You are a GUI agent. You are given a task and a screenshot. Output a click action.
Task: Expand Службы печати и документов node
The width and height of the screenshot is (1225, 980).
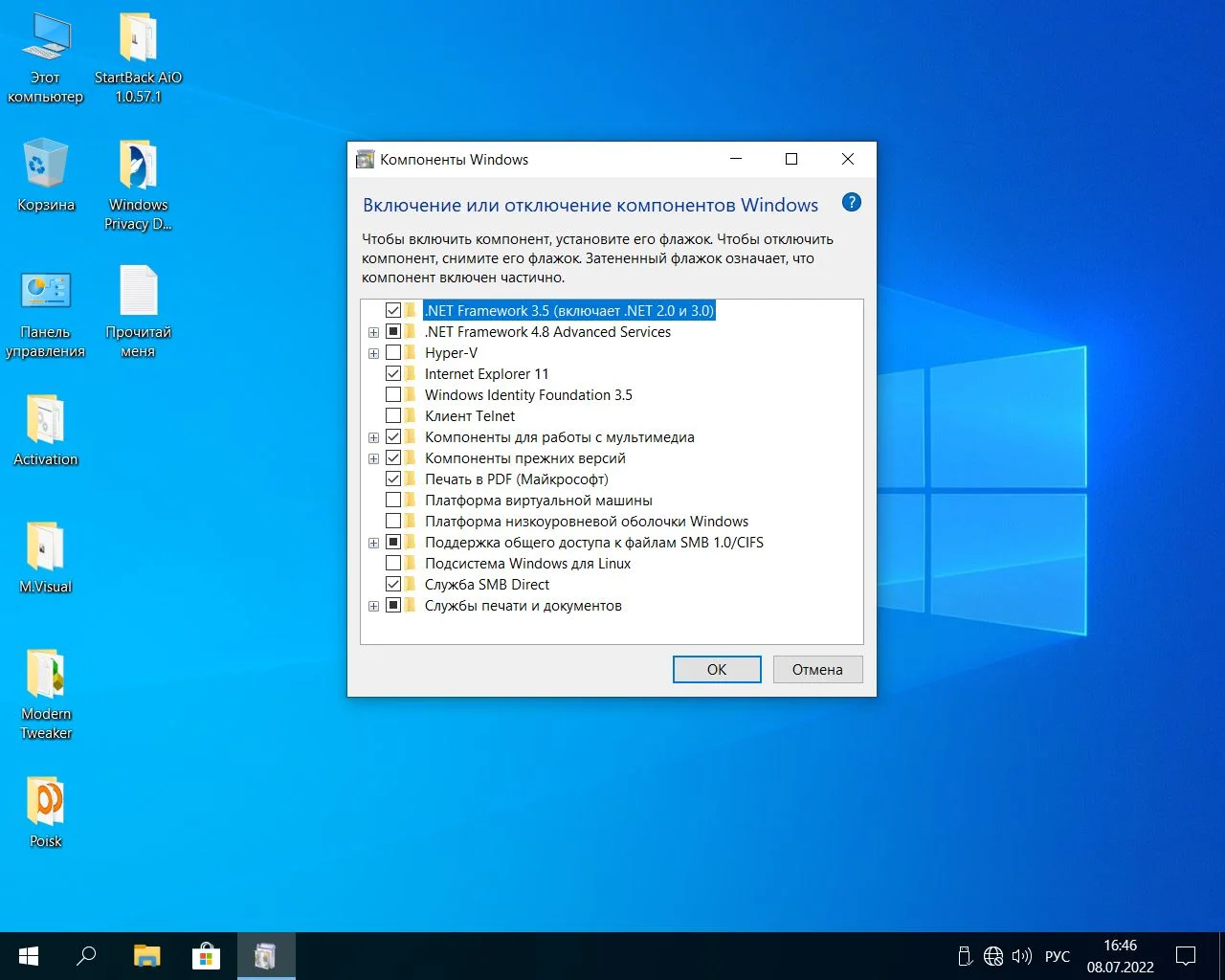coord(373,607)
